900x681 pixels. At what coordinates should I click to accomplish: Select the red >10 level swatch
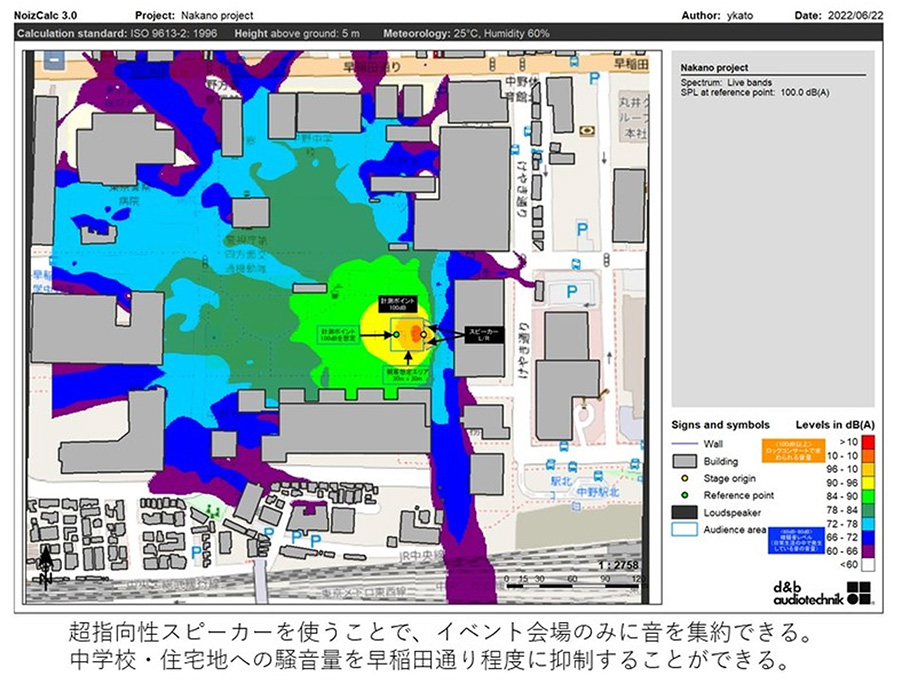tap(868, 441)
